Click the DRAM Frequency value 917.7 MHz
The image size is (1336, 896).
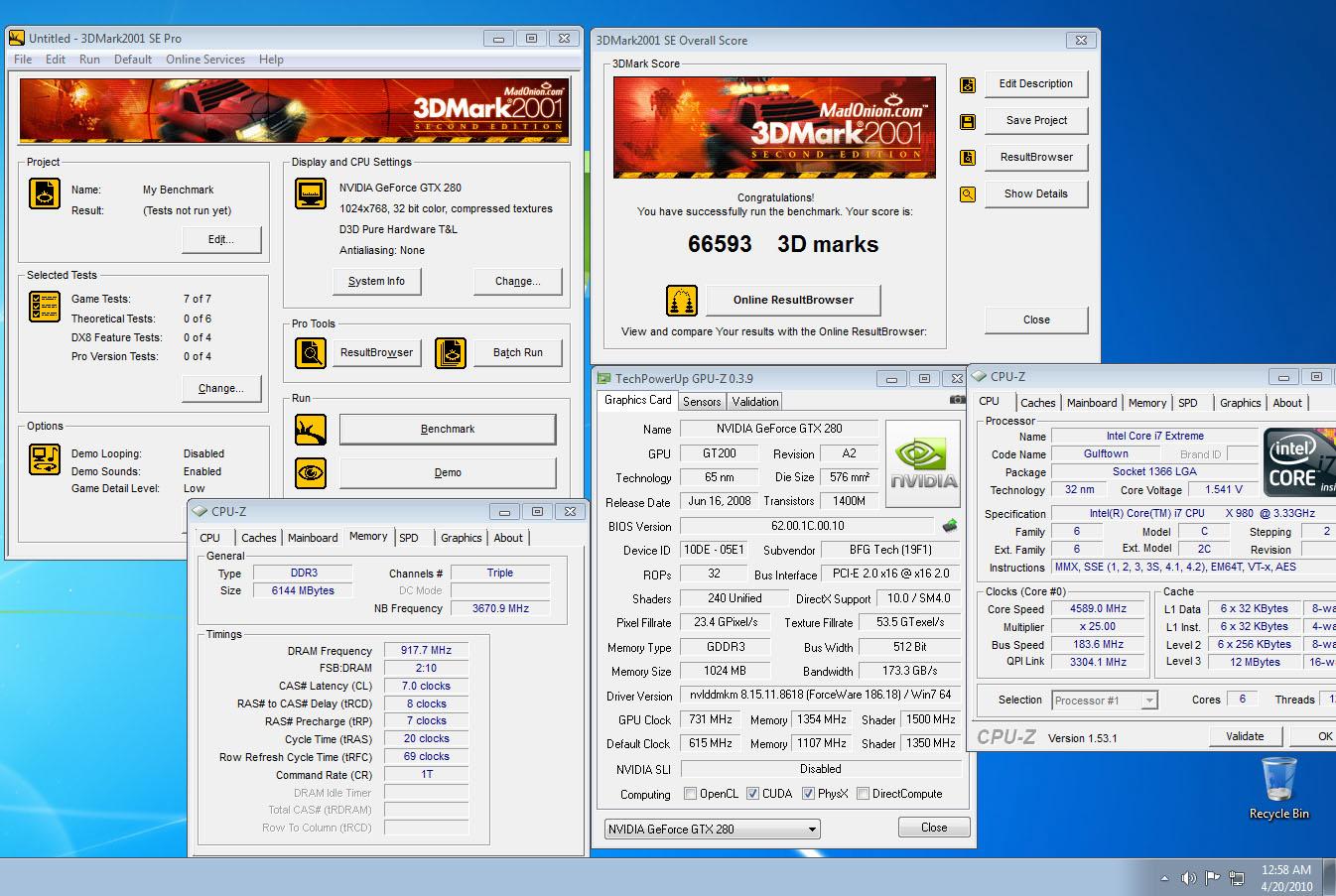click(x=426, y=651)
